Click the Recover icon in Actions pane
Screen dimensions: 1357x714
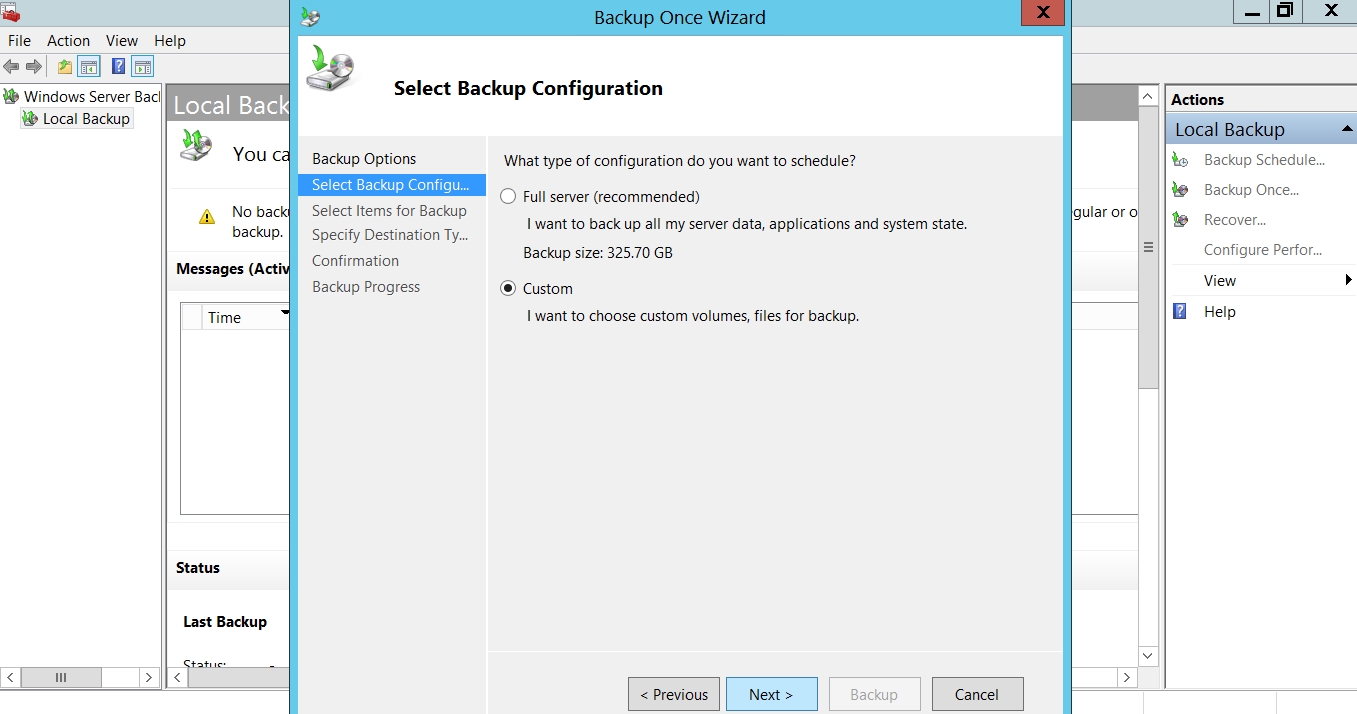[x=1181, y=220]
